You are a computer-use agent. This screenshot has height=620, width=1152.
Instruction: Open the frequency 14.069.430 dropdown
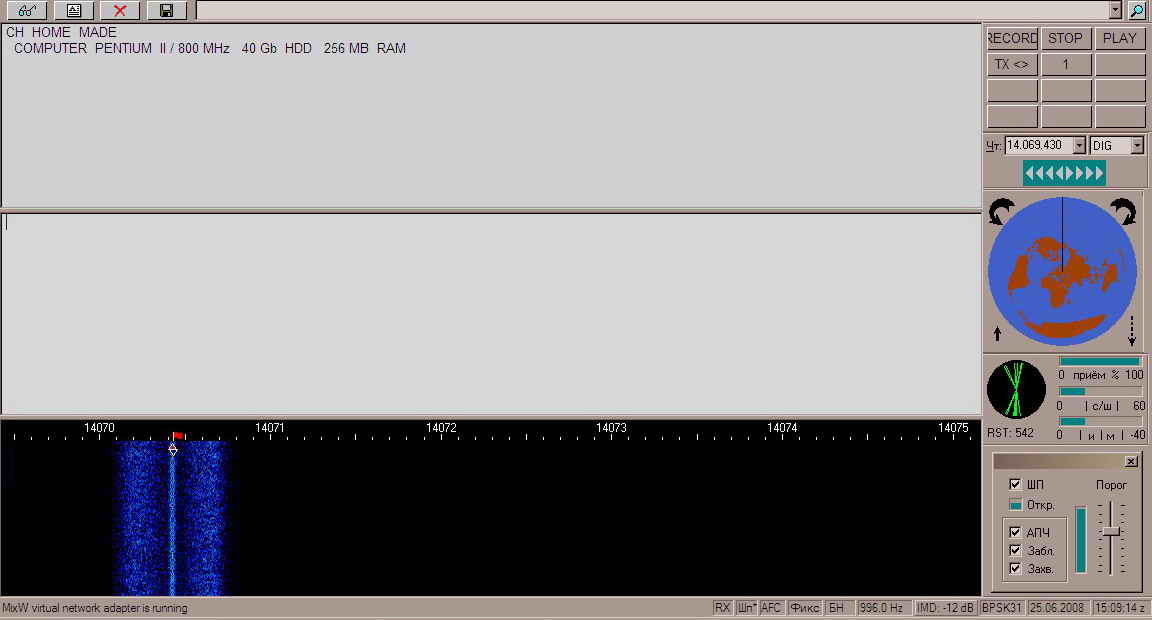coord(1079,146)
